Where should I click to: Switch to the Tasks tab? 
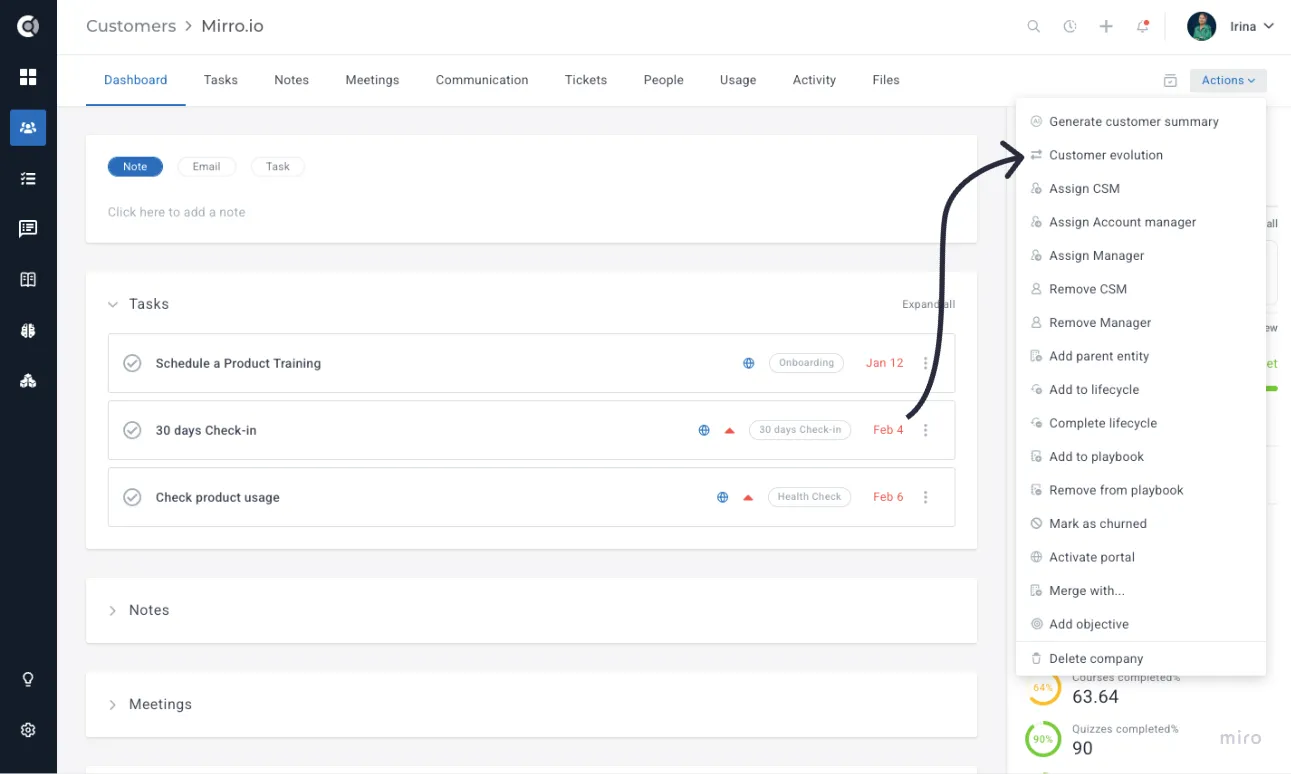(x=221, y=80)
